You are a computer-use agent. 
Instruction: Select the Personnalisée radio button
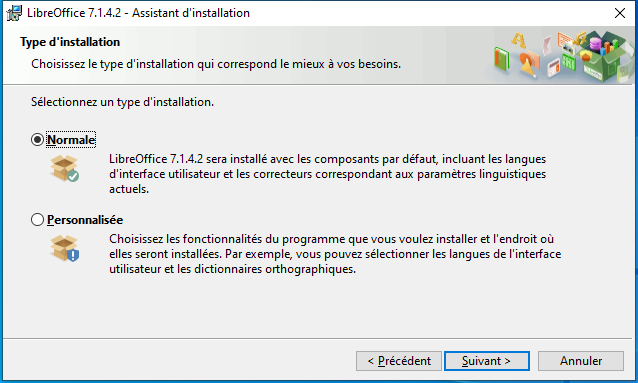click(x=37, y=220)
